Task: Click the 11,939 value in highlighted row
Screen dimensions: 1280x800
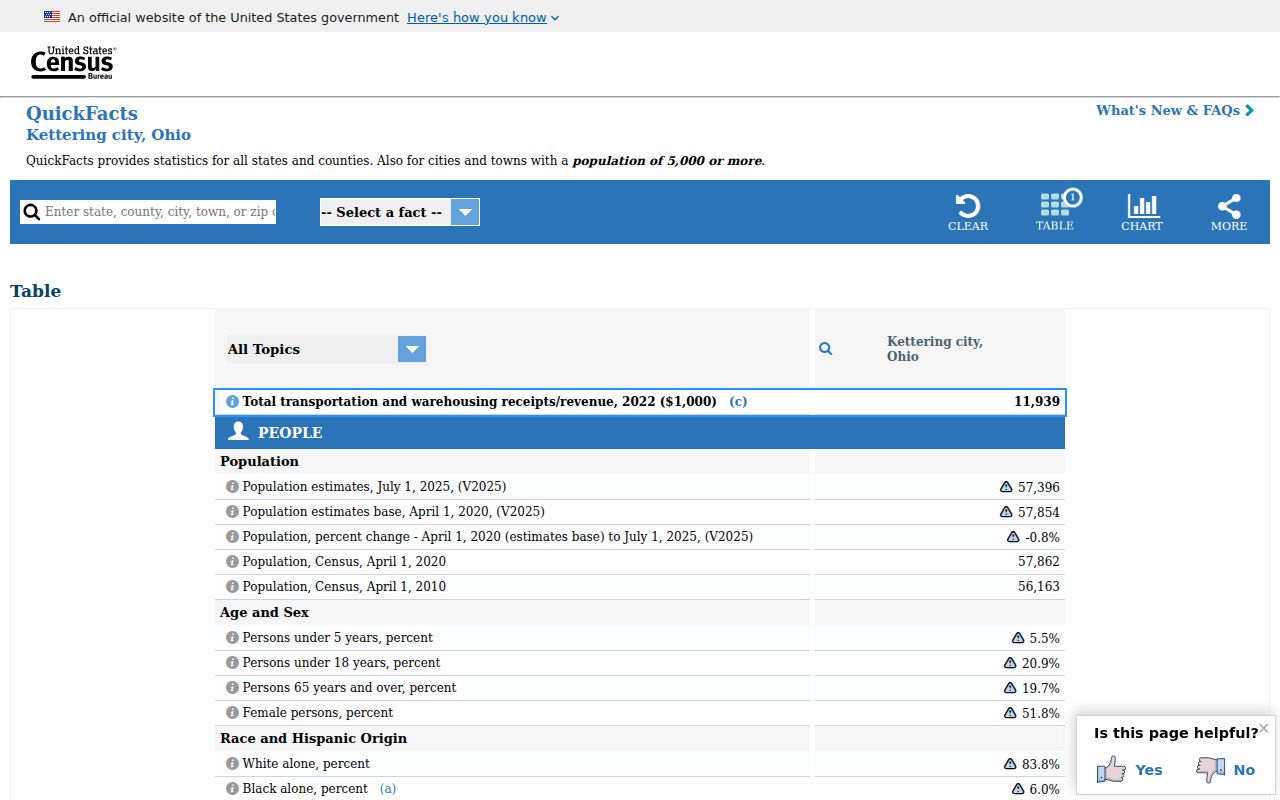Action: (x=1037, y=401)
